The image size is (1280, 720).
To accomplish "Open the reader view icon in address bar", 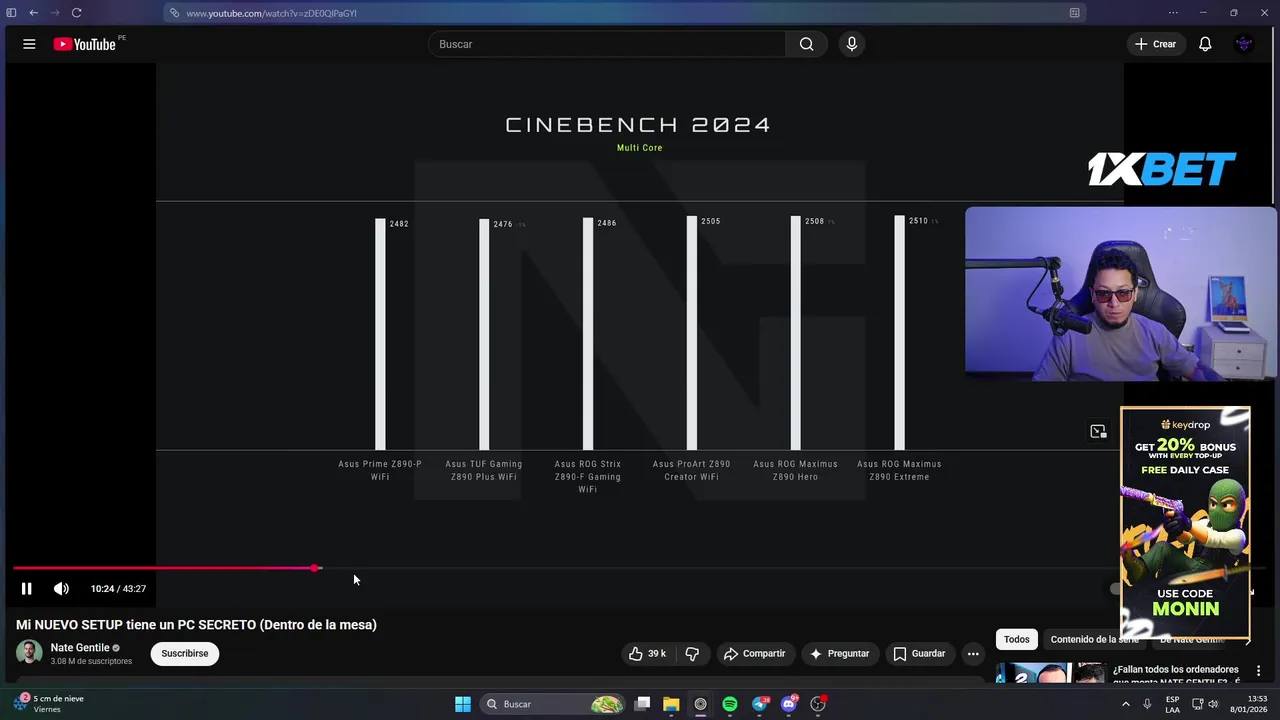I will (1074, 13).
